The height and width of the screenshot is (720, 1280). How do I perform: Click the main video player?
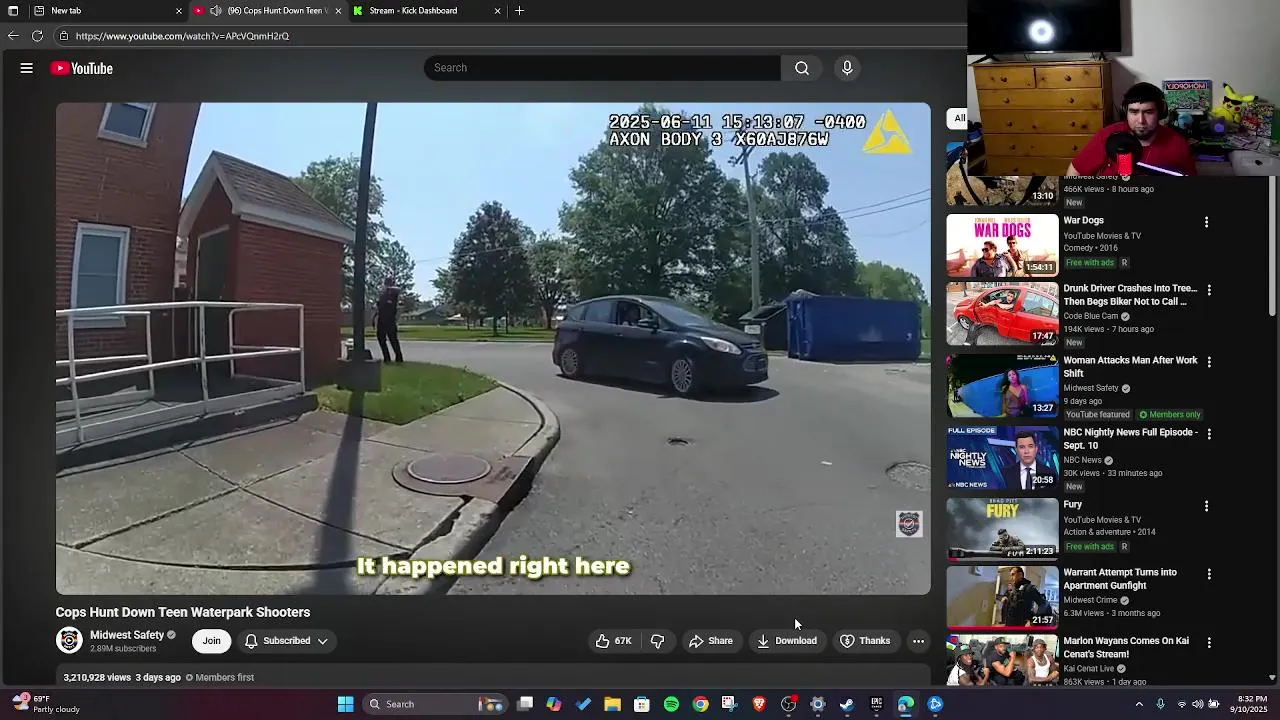[493, 348]
